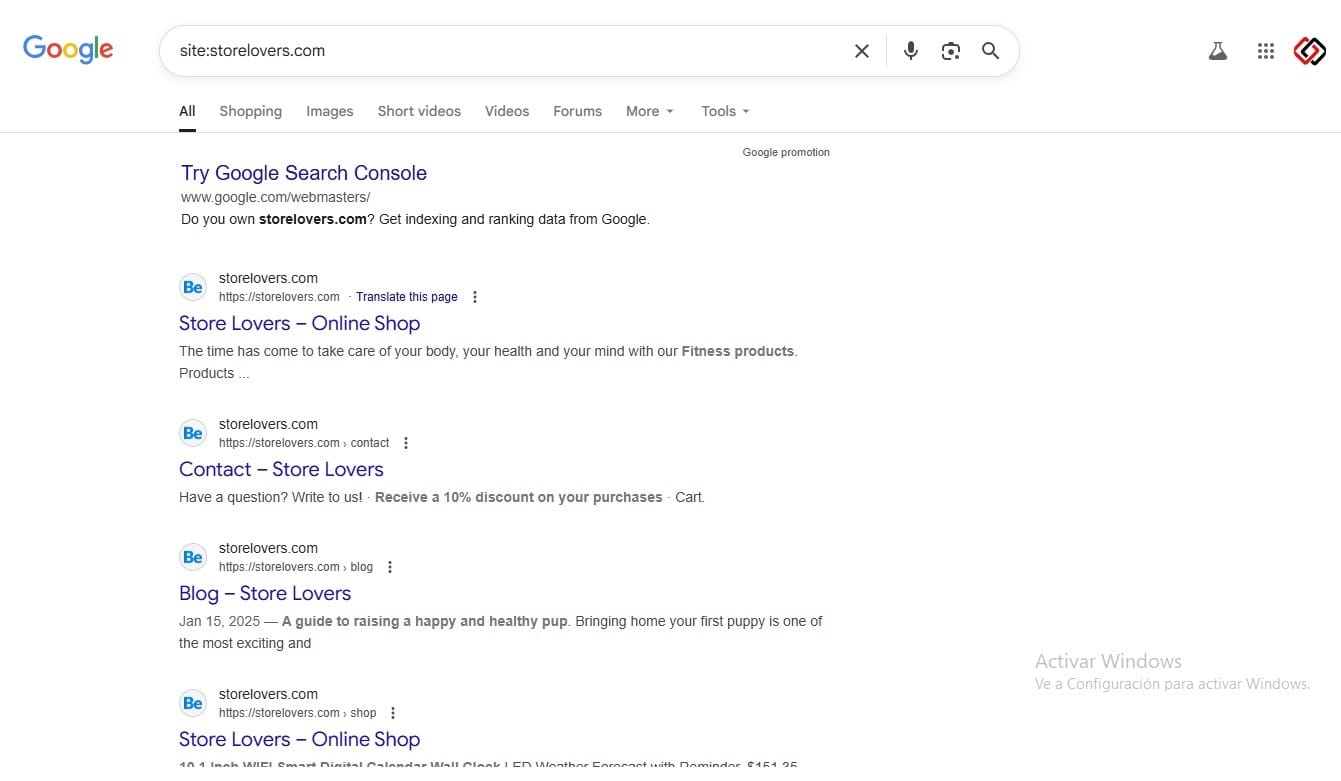Open the Try Google Search Console link
Image resolution: width=1341 pixels, height=781 pixels.
click(x=303, y=173)
